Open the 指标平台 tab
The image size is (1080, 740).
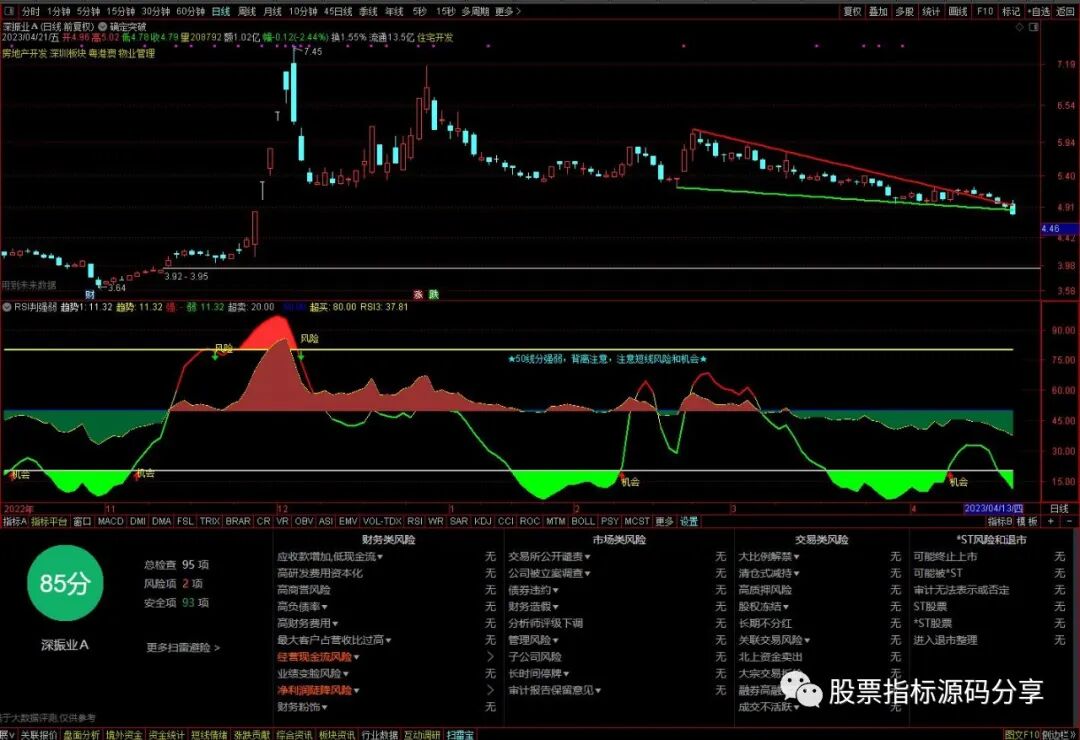pyautogui.click(x=50, y=522)
